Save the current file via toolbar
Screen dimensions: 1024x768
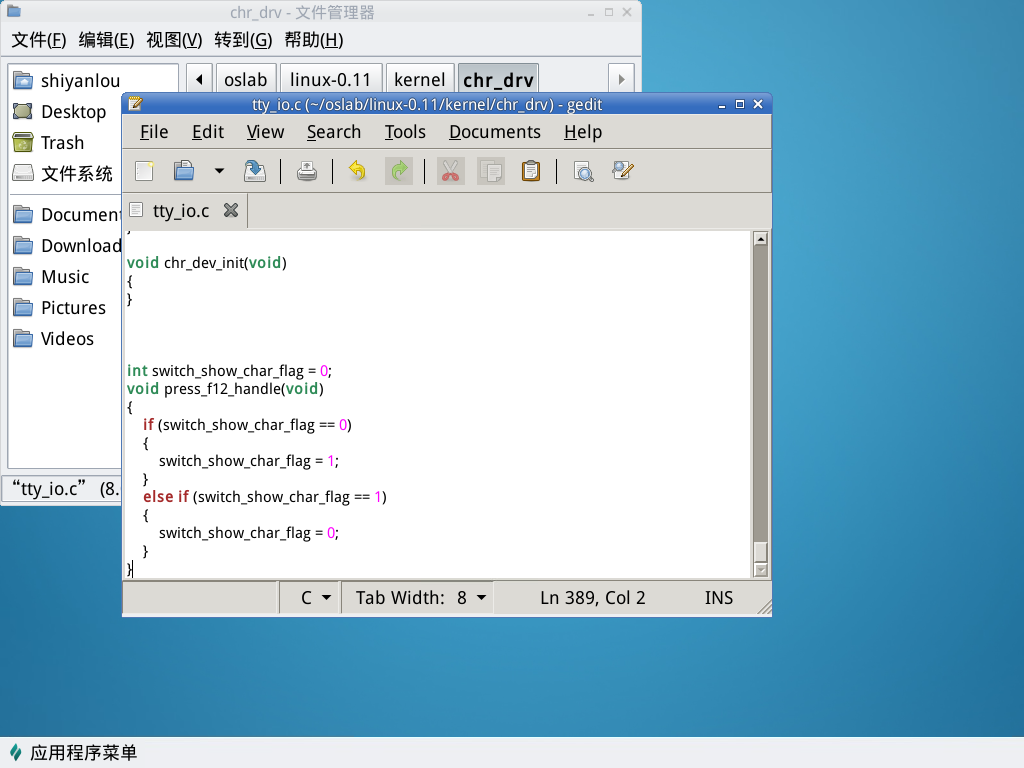(255, 171)
